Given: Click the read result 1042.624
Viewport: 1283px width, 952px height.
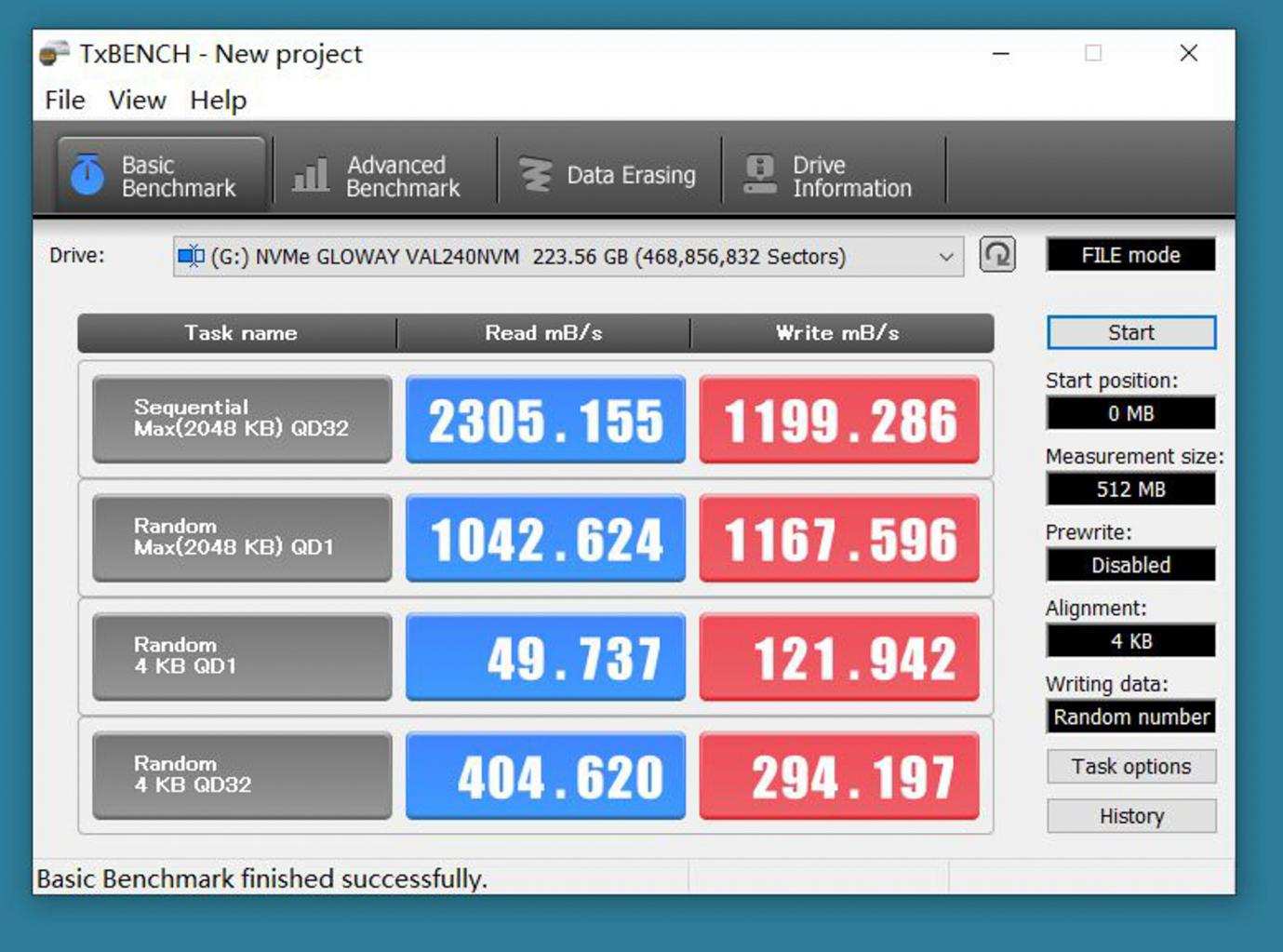Looking at the screenshot, I should [x=545, y=539].
